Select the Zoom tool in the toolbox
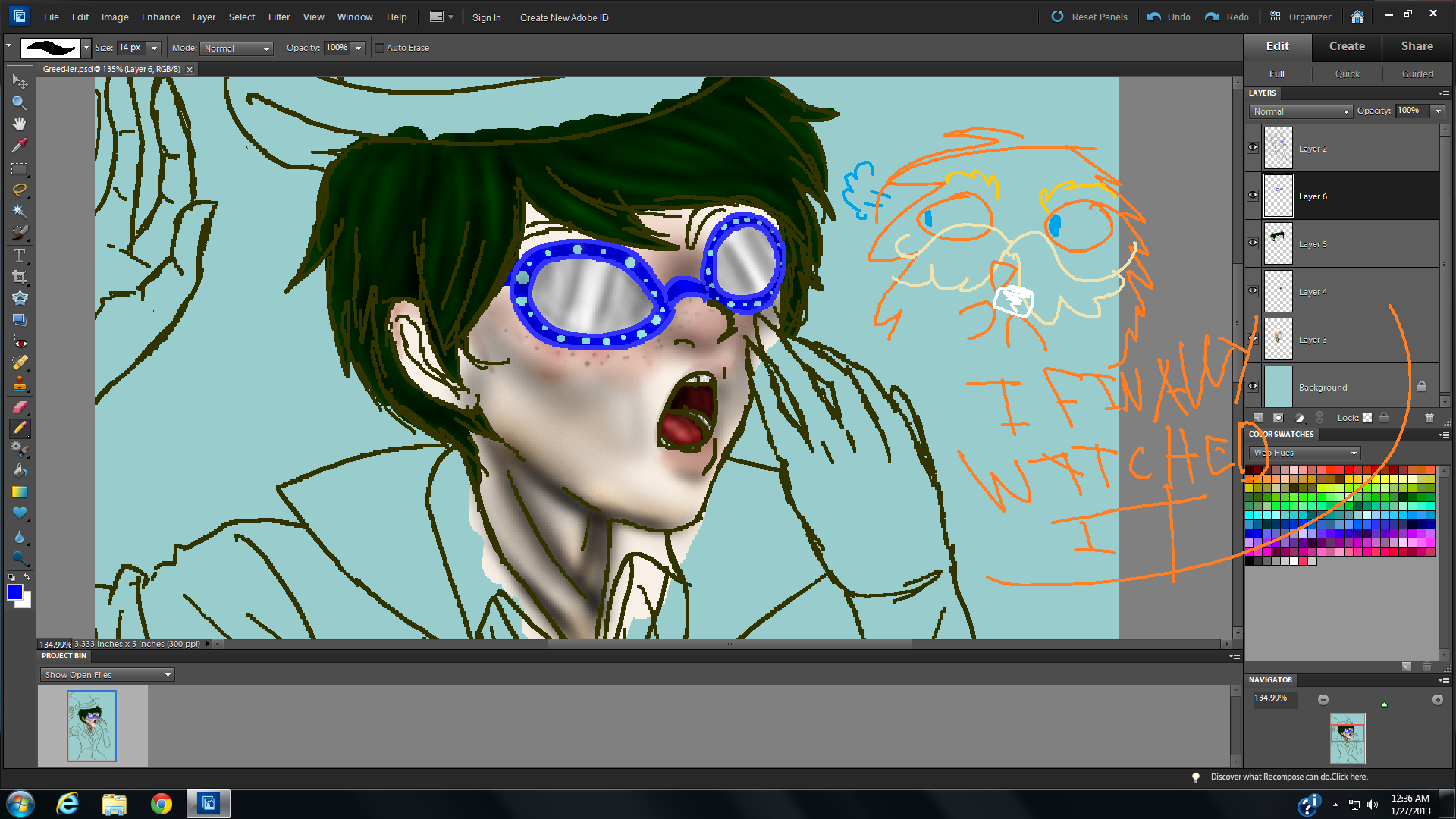 pos(20,102)
